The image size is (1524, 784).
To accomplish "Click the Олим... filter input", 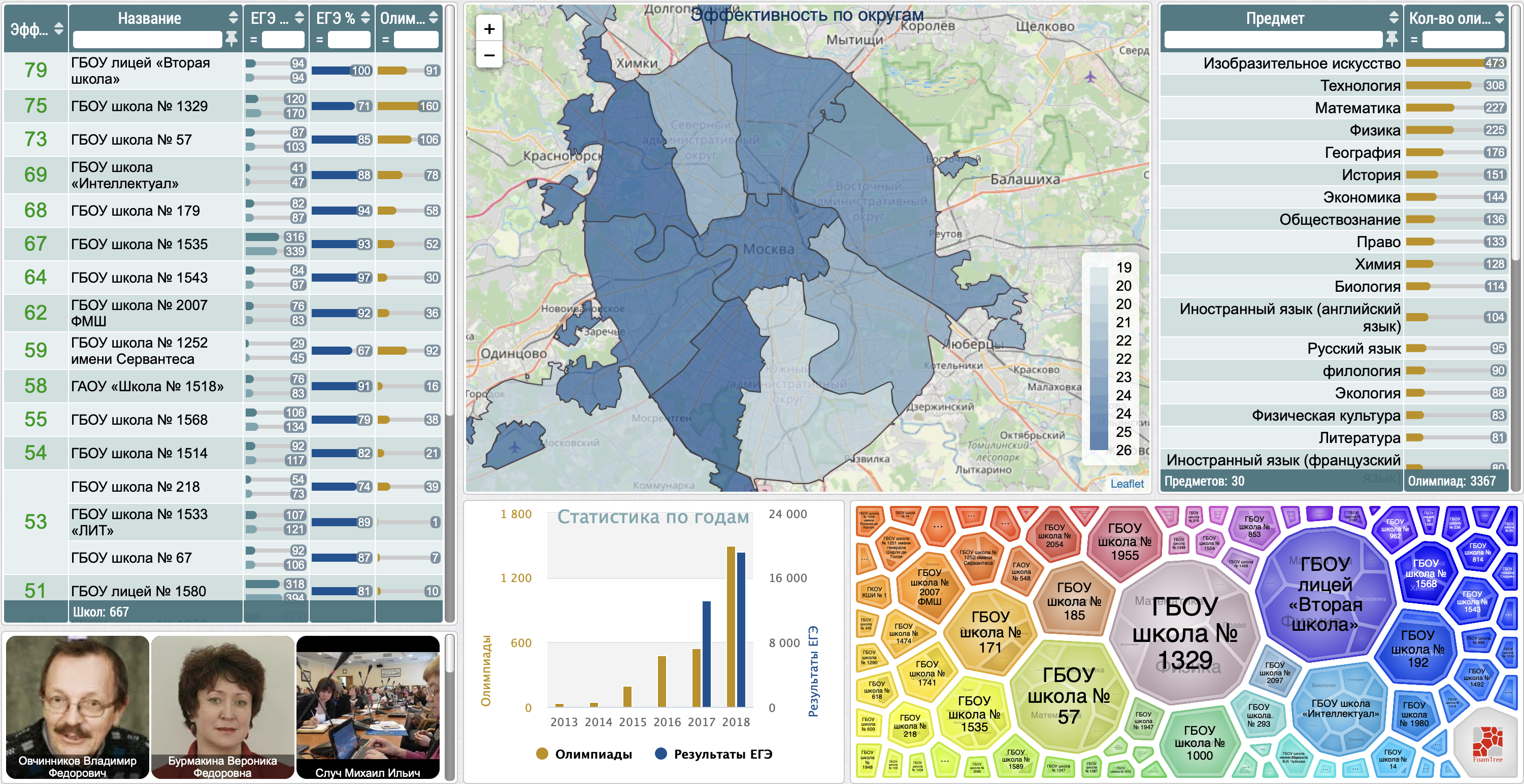I will tap(416, 40).
